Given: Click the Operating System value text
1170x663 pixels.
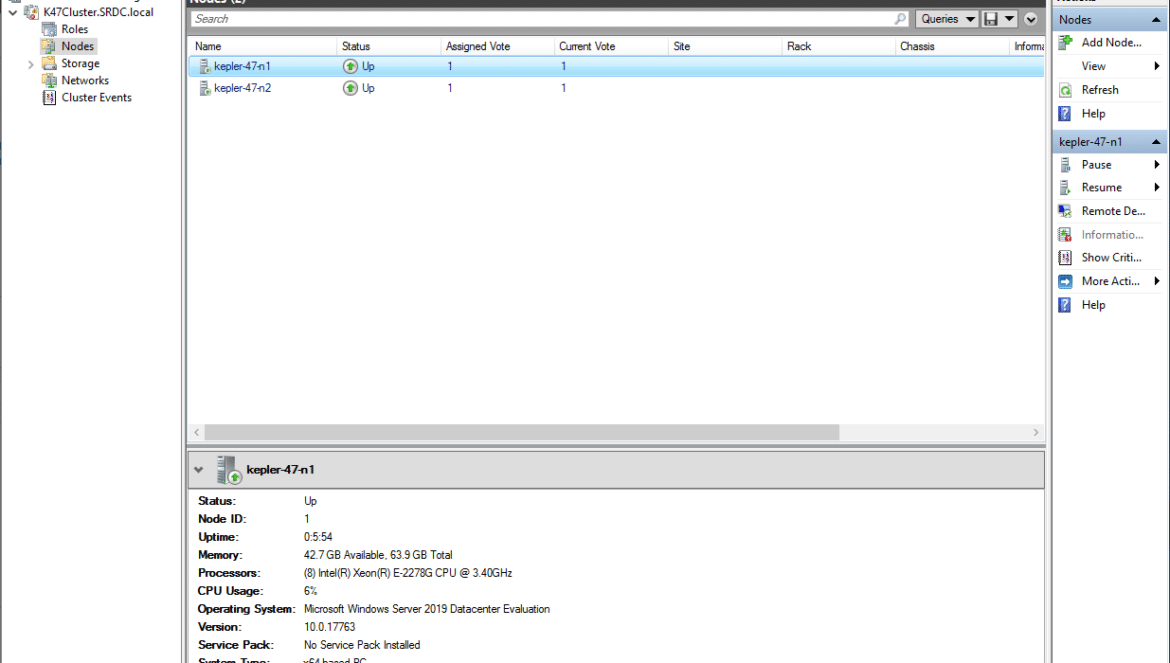Looking at the screenshot, I should 427,609.
